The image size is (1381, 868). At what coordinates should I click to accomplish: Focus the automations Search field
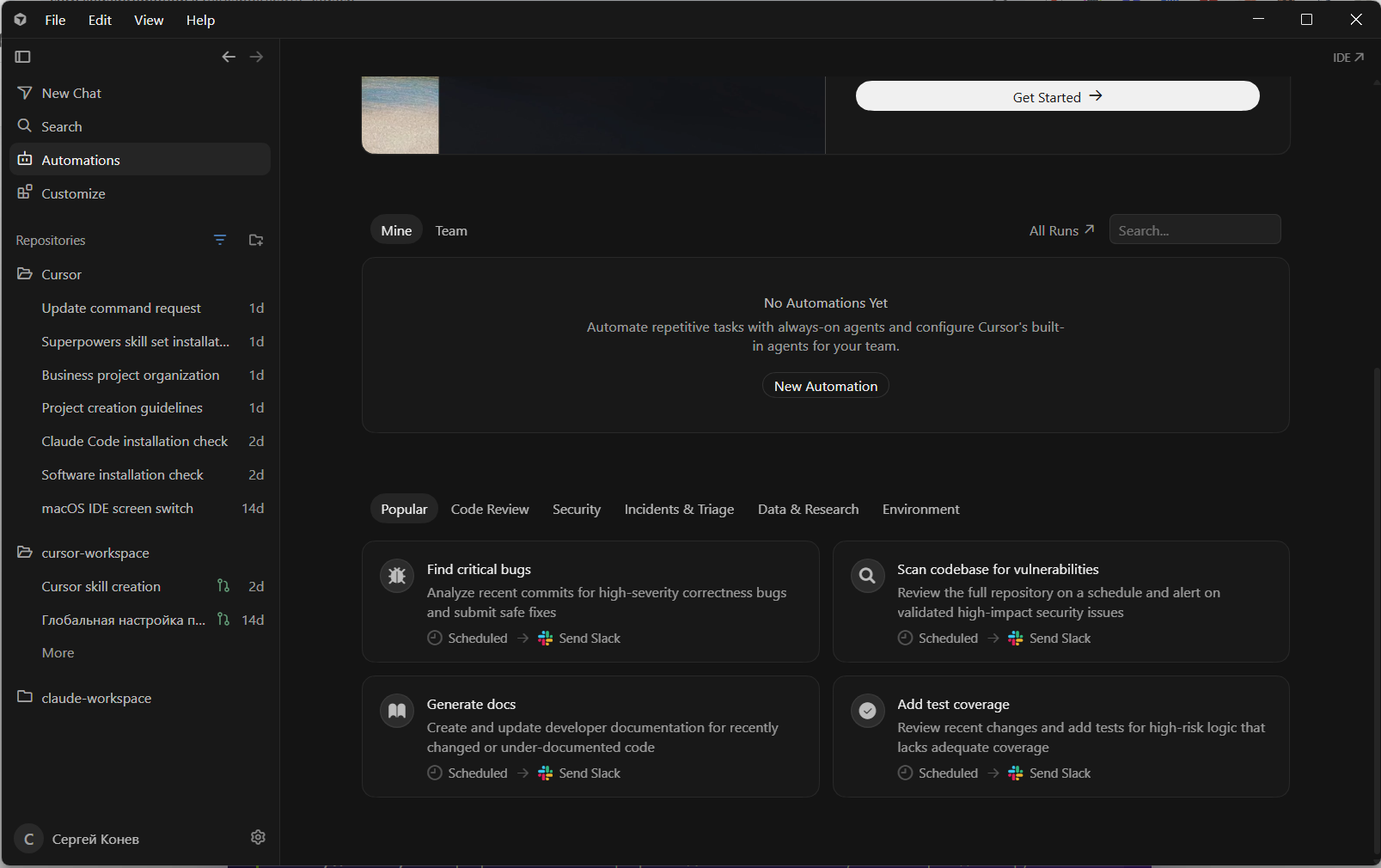tap(1195, 230)
